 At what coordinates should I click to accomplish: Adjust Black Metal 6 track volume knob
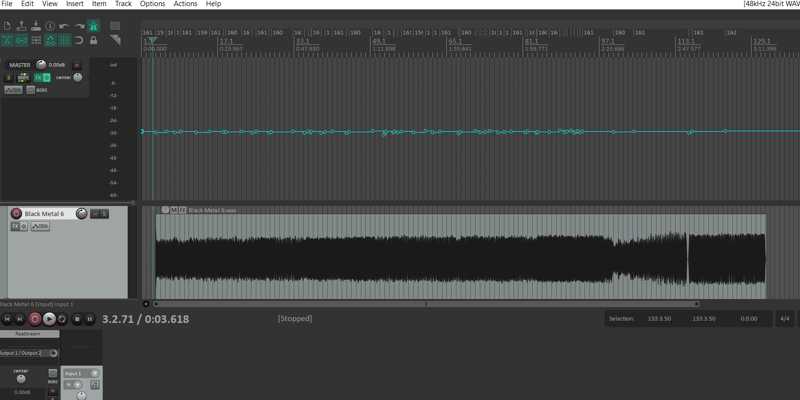(x=82, y=214)
